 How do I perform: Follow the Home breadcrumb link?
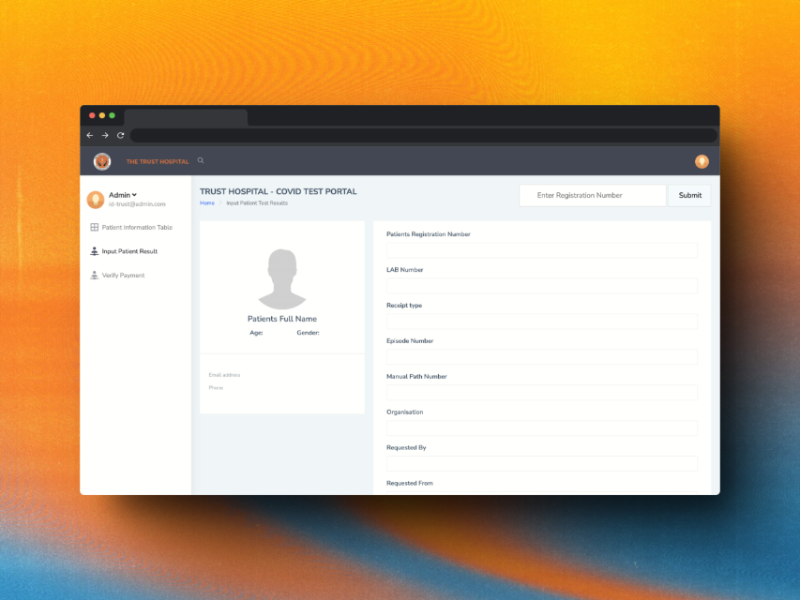click(x=207, y=203)
